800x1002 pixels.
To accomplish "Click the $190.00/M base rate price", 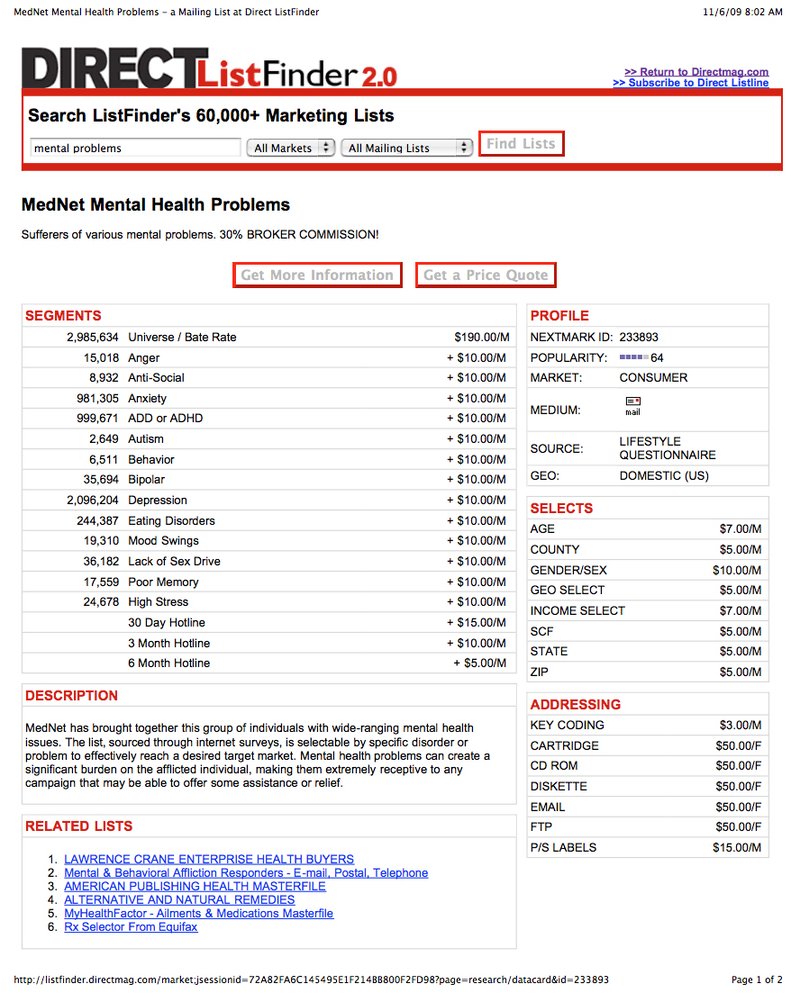I will click(482, 337).
